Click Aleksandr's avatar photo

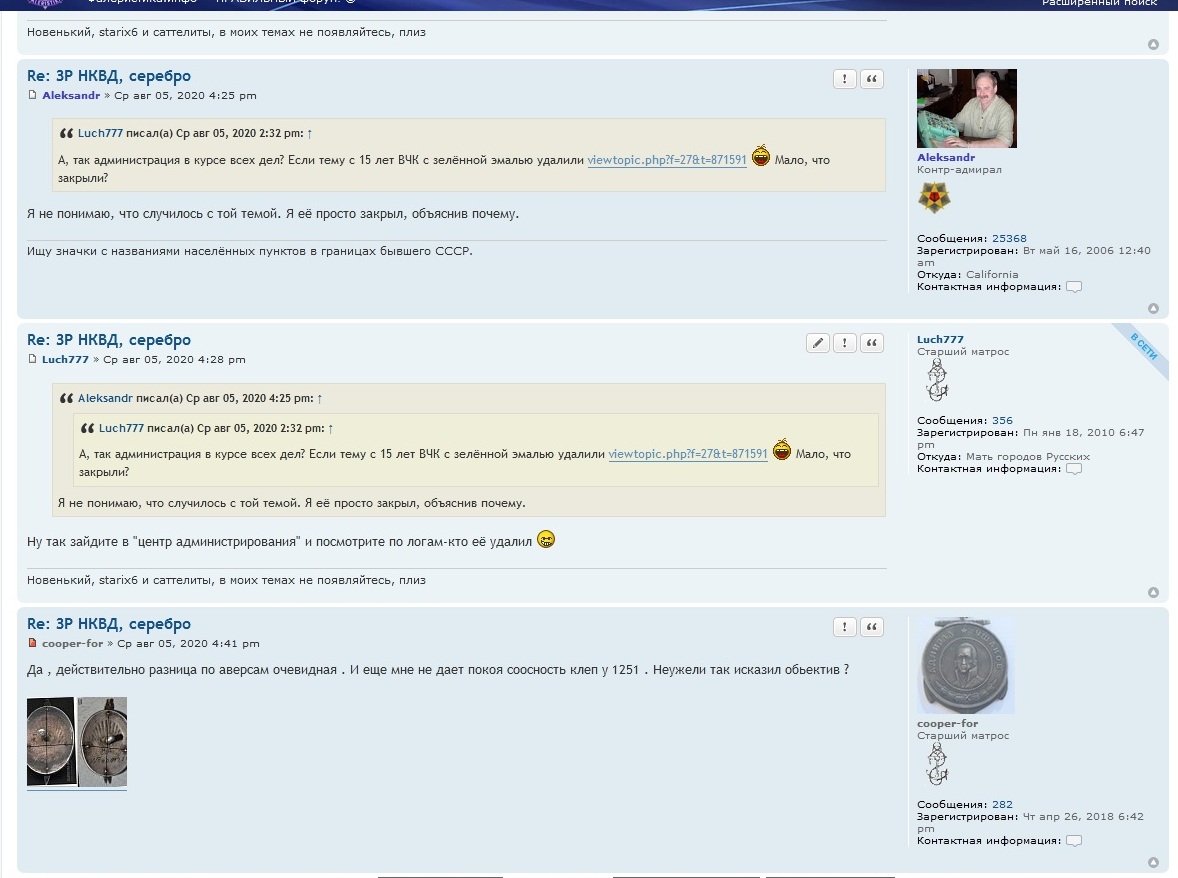pyautogui.click(x=966, y=109)
